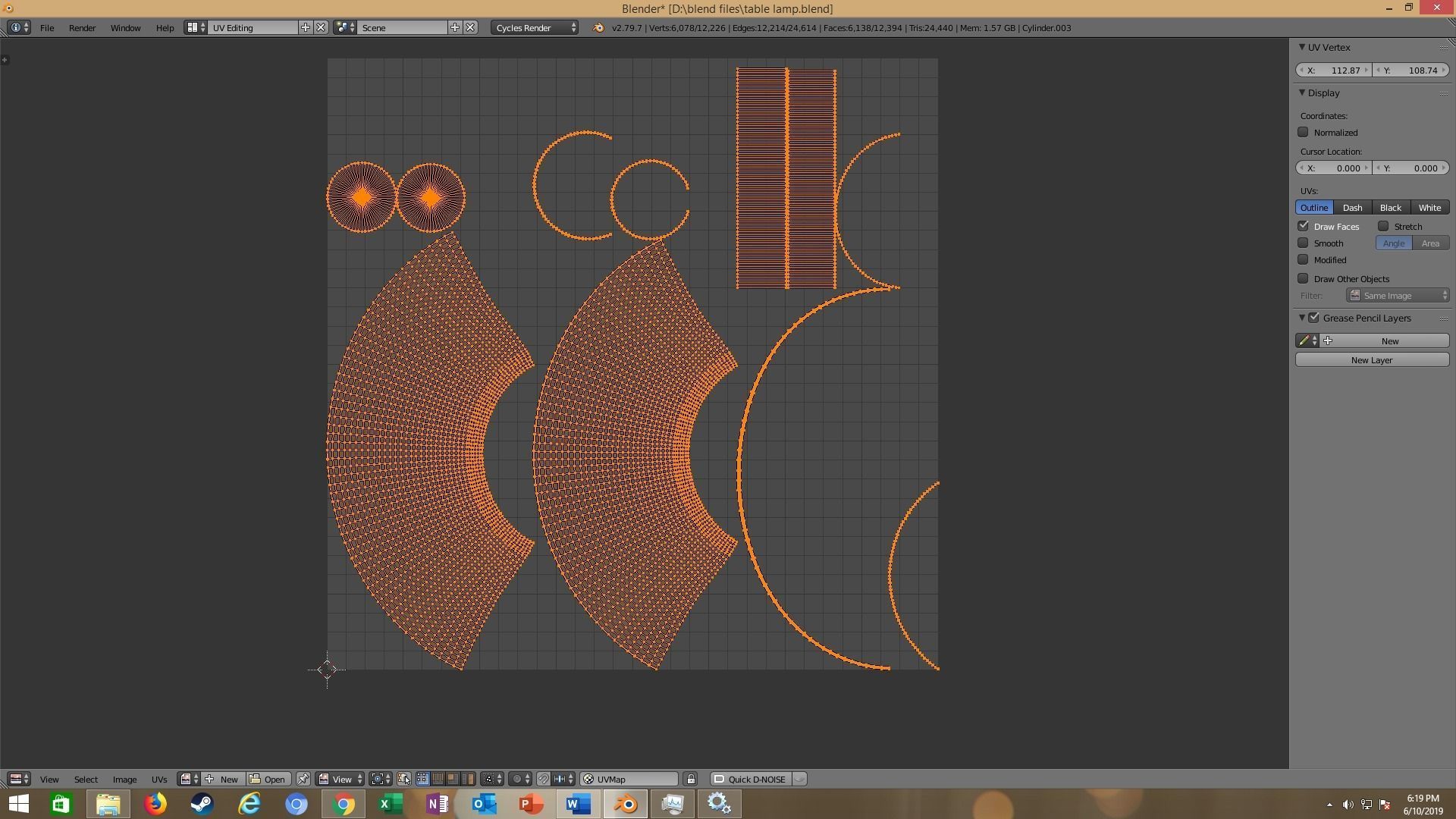Open the Same Image filter dropdown

point(1397,296)
